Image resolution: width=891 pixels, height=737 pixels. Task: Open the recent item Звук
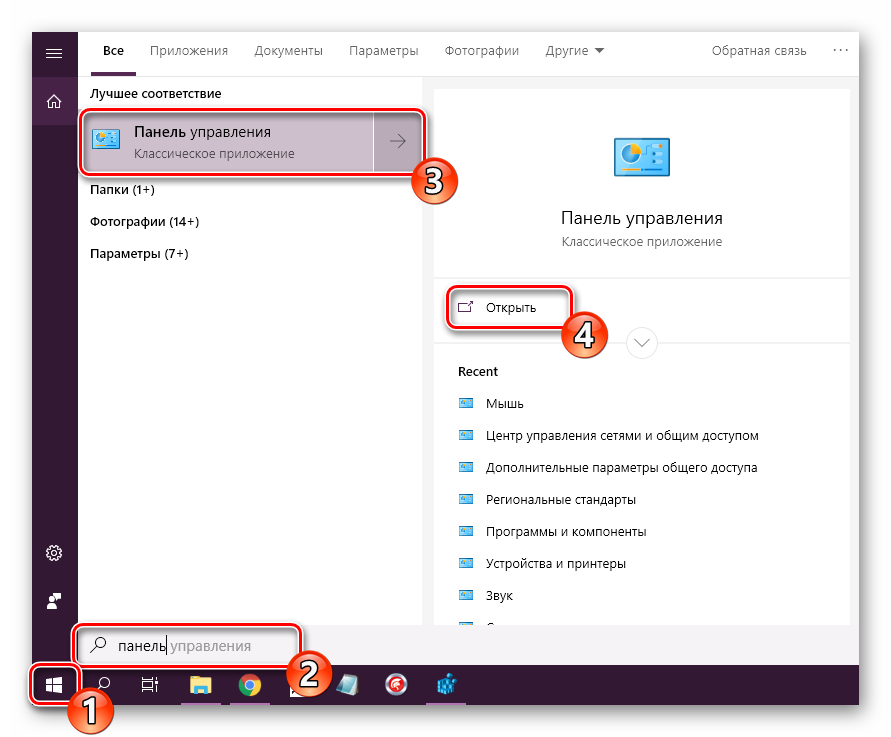(499, 596)
